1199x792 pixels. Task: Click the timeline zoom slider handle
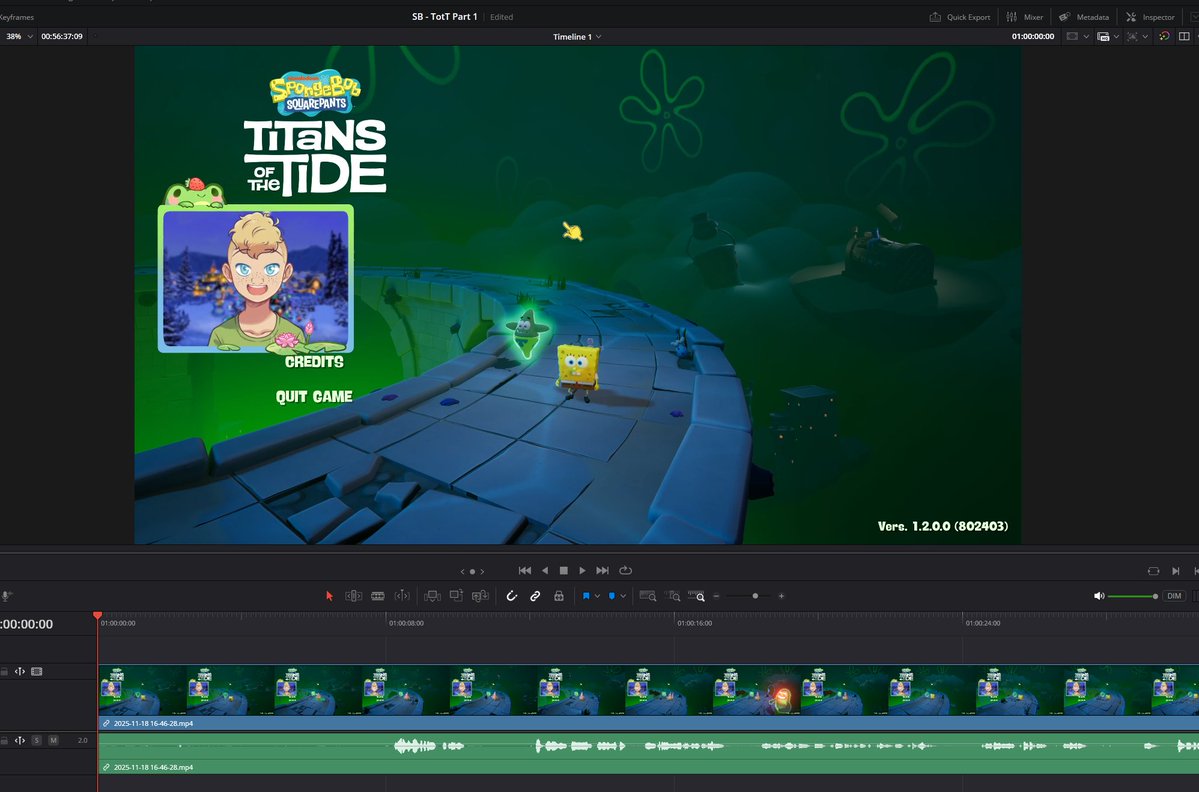pos(756,595)
